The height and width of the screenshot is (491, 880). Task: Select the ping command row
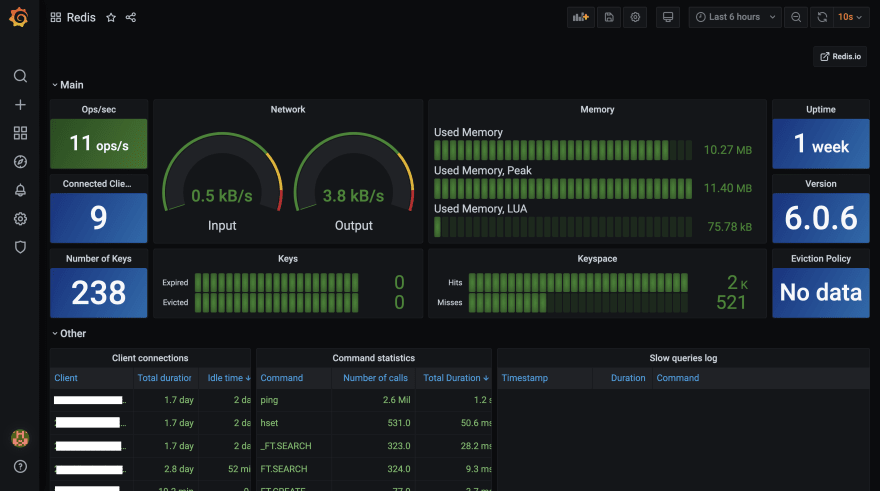click(374, 400)
